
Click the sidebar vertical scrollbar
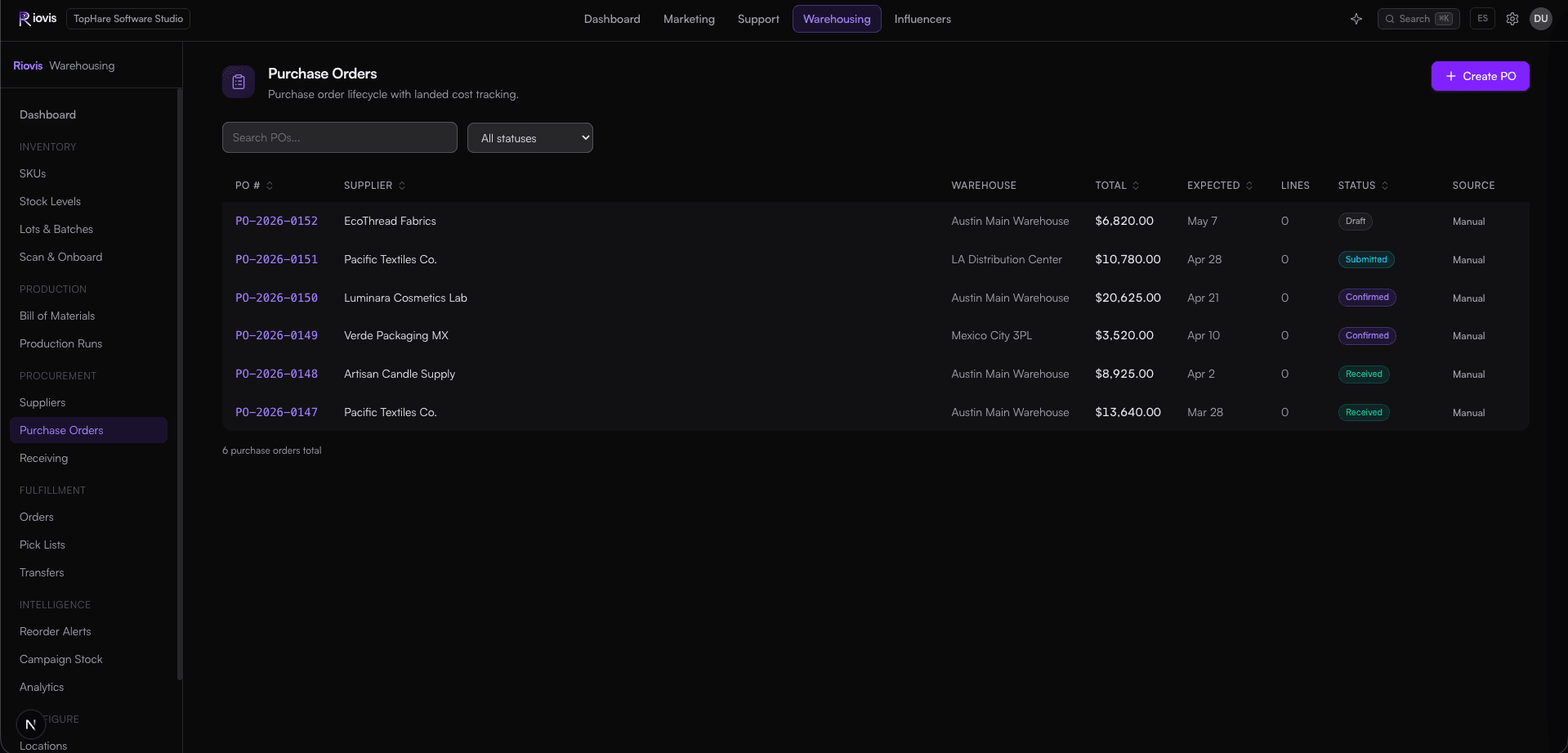179,384
